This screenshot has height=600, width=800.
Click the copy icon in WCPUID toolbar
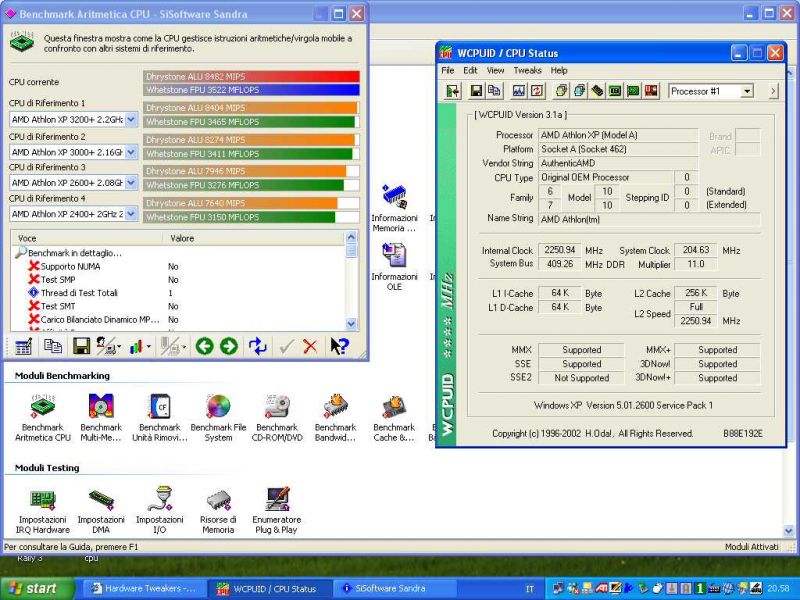tap(494, 91)
